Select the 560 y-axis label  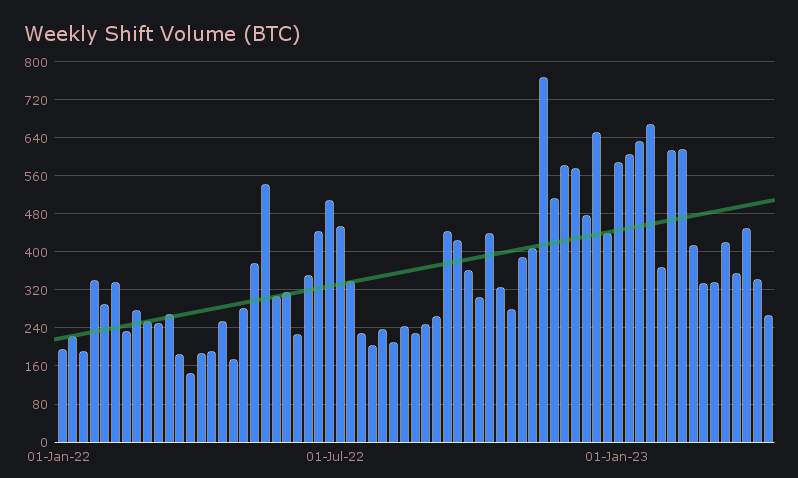pos(36,176)
